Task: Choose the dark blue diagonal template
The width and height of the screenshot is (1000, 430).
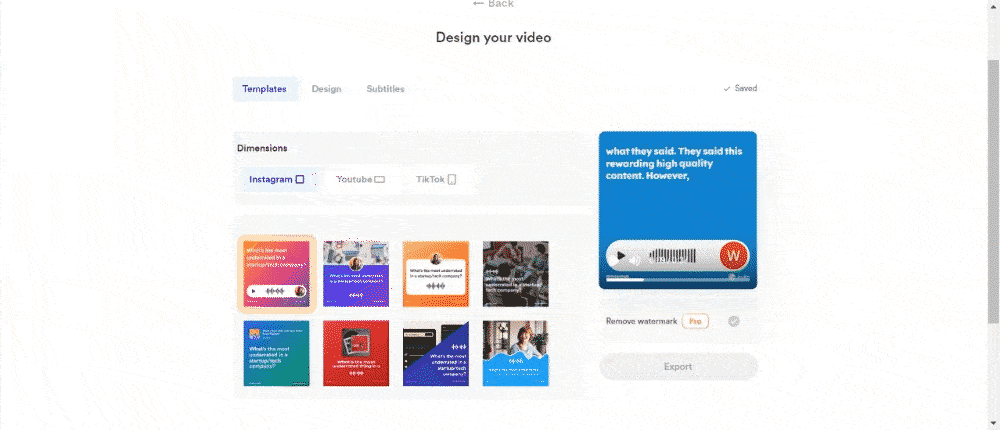Action: point(436,353)
